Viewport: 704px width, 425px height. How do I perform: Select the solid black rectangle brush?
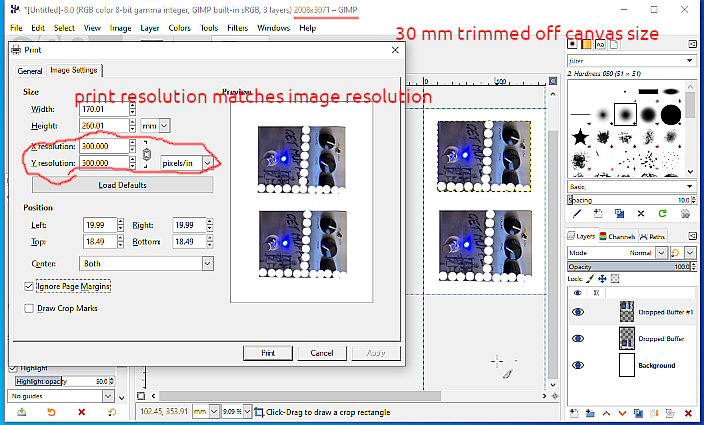coord(648,92)
